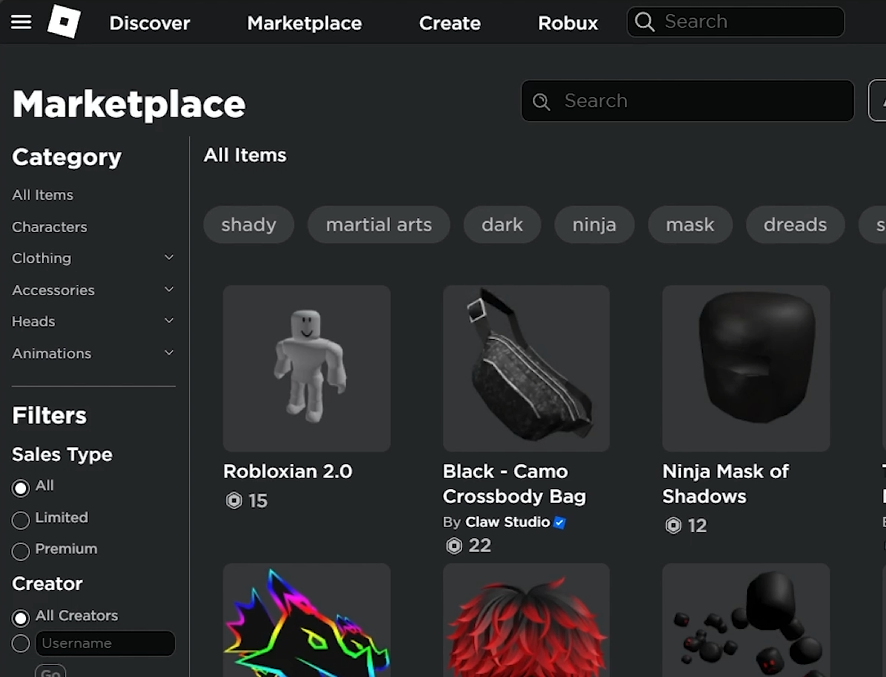This screenshot has width=886, height=677.
Task: Filter by the shady tag
Action: coord(249,224)
